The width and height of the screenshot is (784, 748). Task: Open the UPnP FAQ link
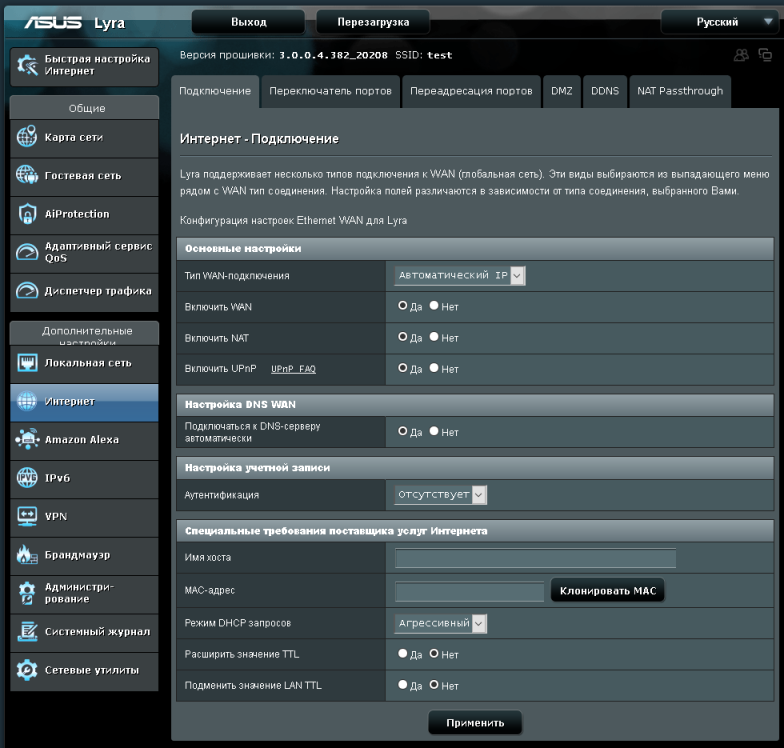(x=294, y=369)
